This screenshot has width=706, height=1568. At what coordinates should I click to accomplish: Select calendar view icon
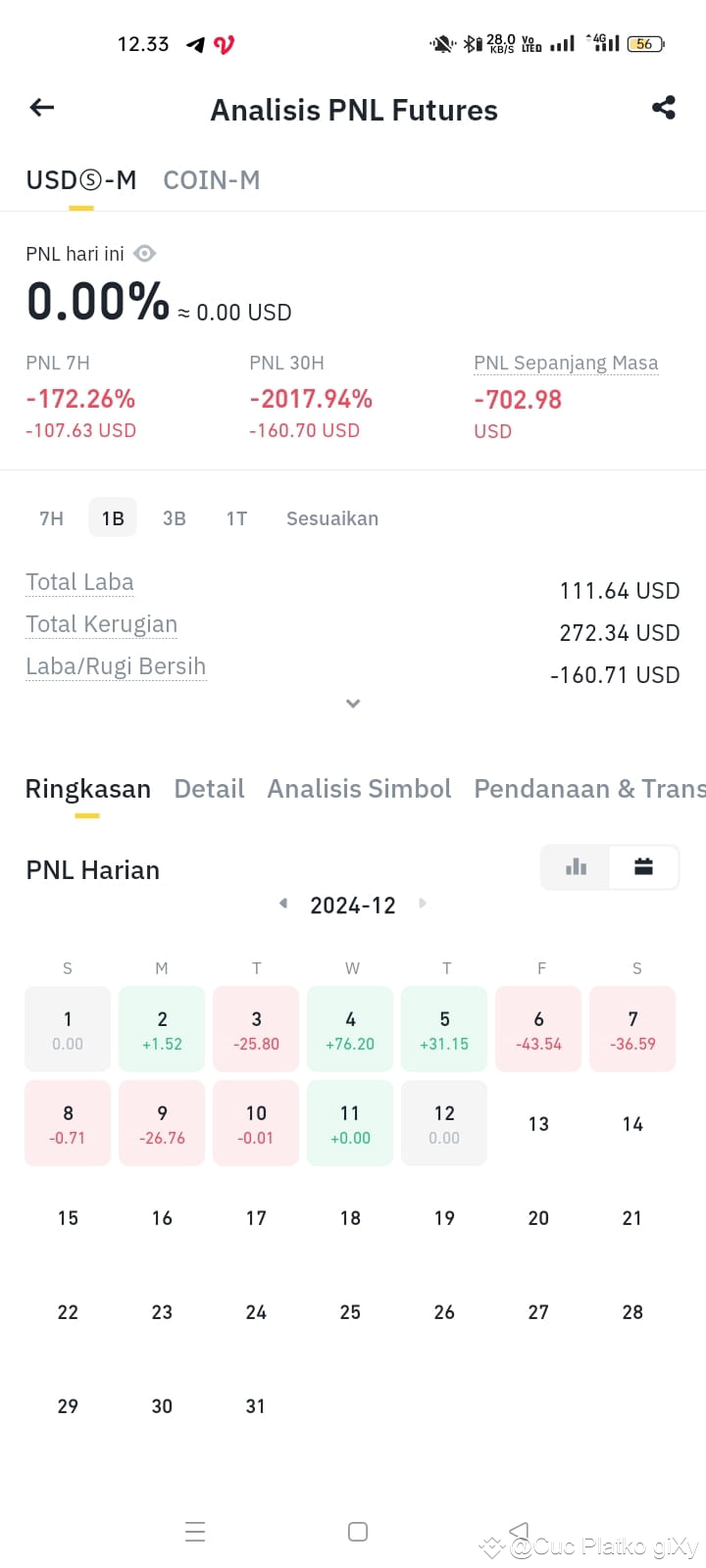click(643, 866)
